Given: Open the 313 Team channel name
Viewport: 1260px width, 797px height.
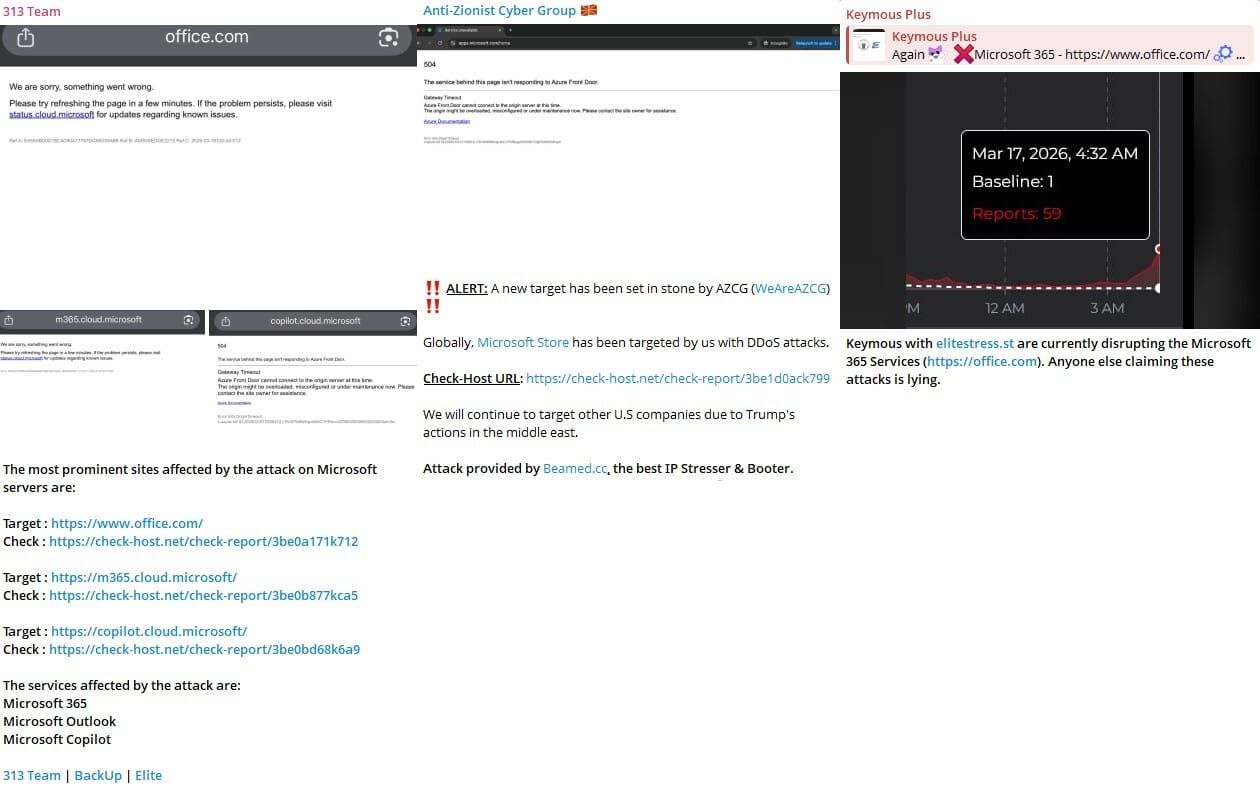Looking at the screenshot, I should point(32,11).
